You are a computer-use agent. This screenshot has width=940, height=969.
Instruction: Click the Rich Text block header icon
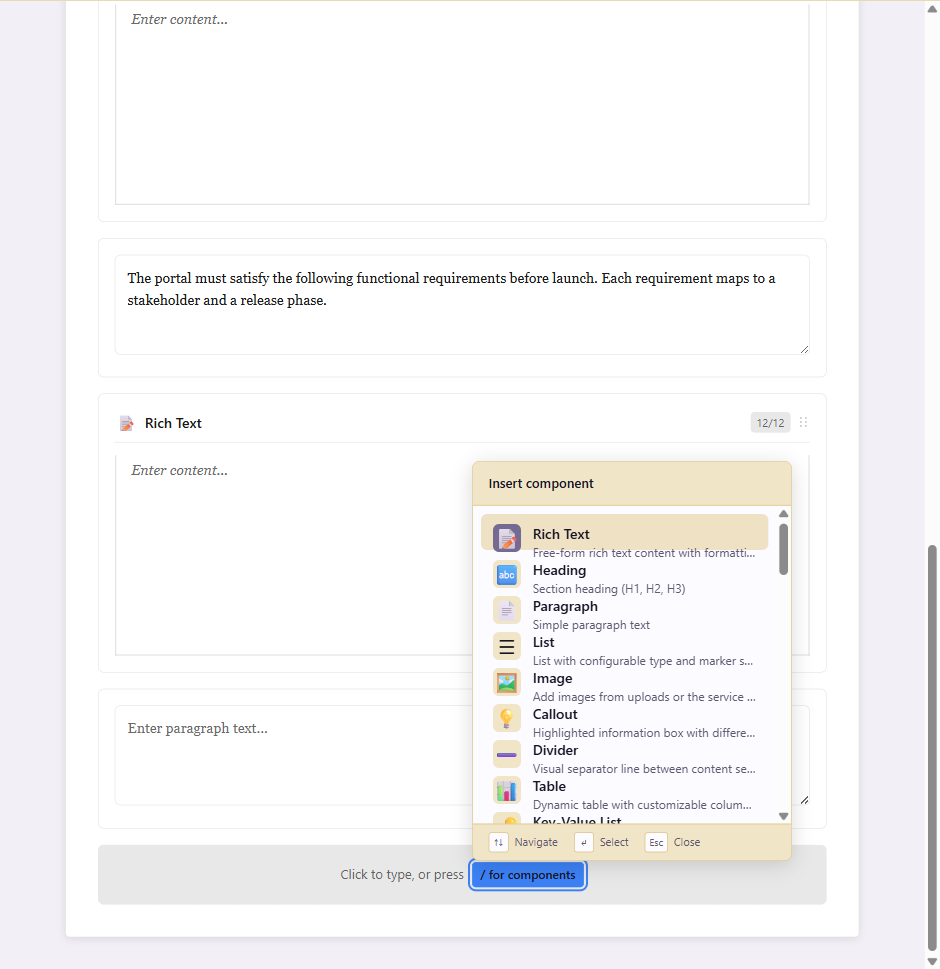pos(127,423)
